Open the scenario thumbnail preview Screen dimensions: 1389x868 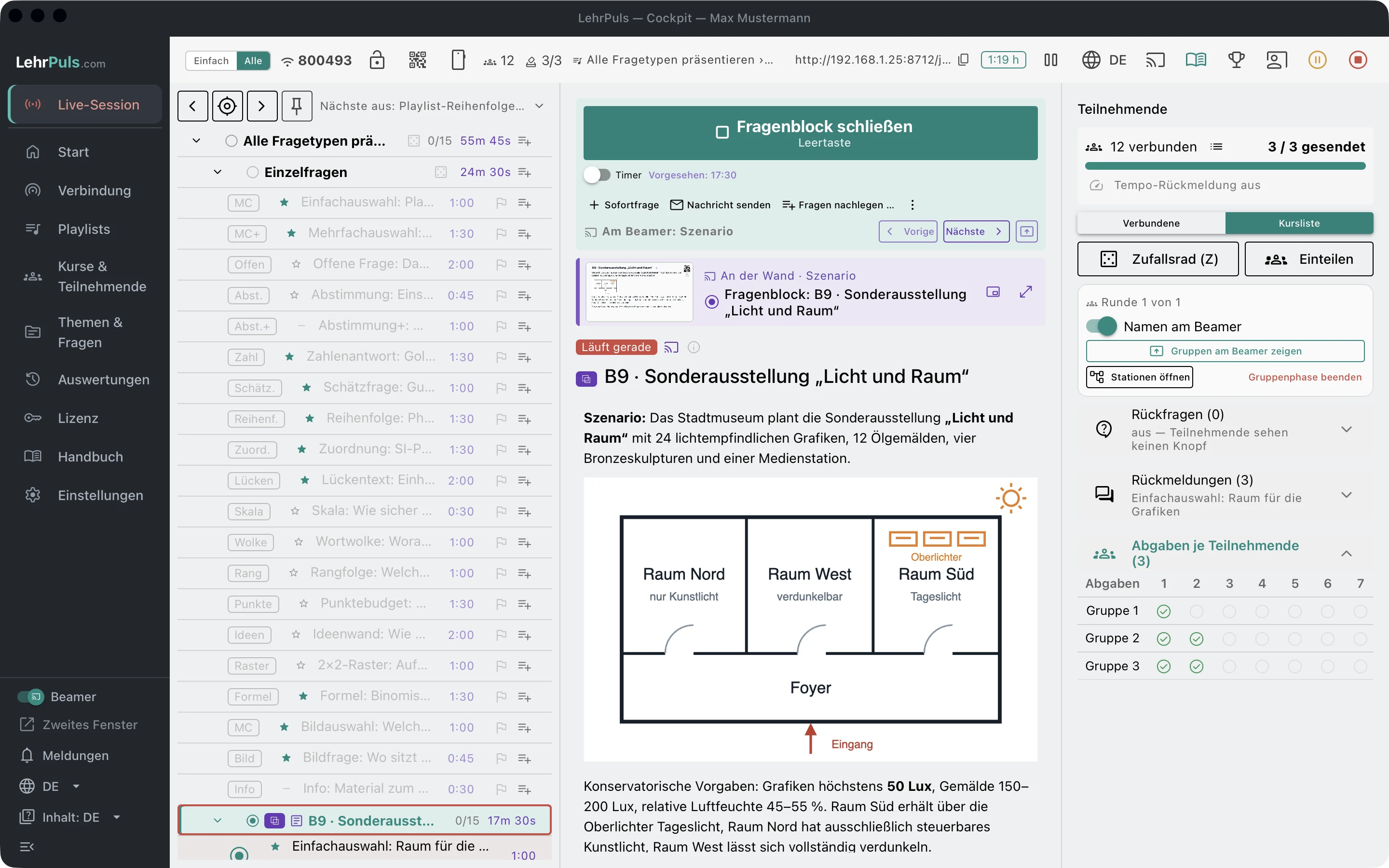click(x=640, y=292)
